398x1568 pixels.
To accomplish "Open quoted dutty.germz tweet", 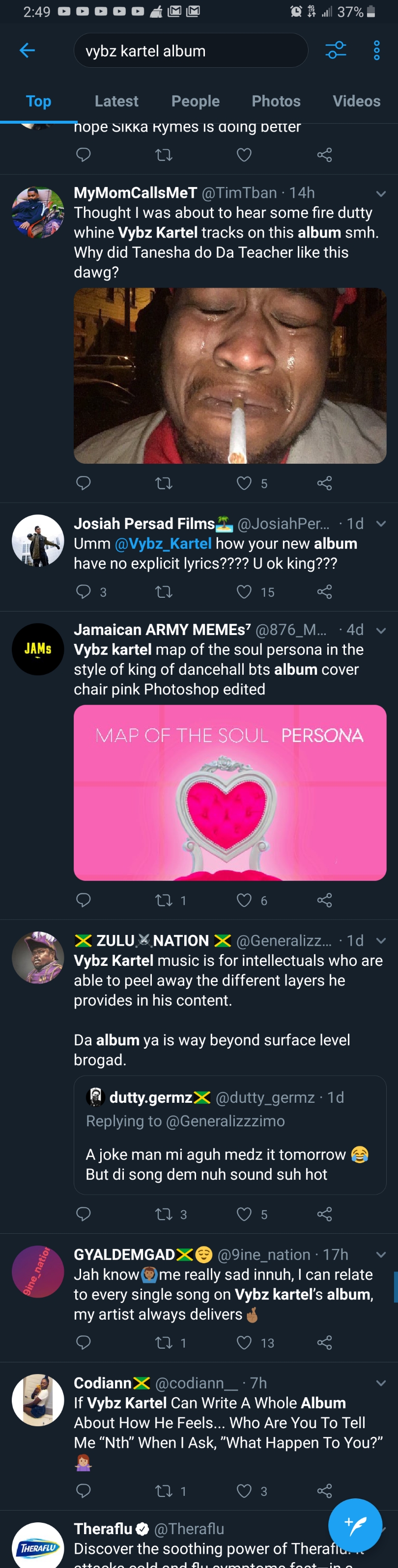I will [230, 1135].
